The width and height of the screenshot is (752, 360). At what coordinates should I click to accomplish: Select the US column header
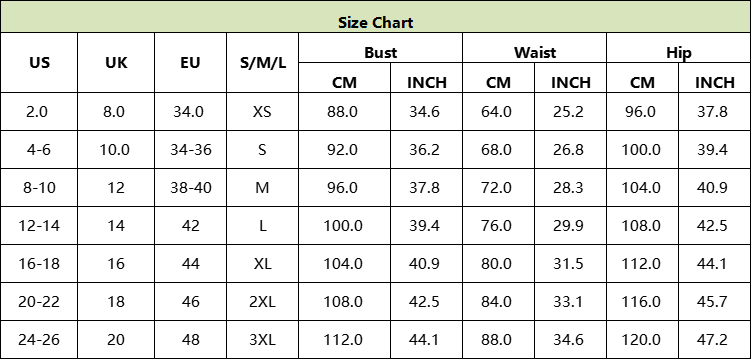click(39, 62)
